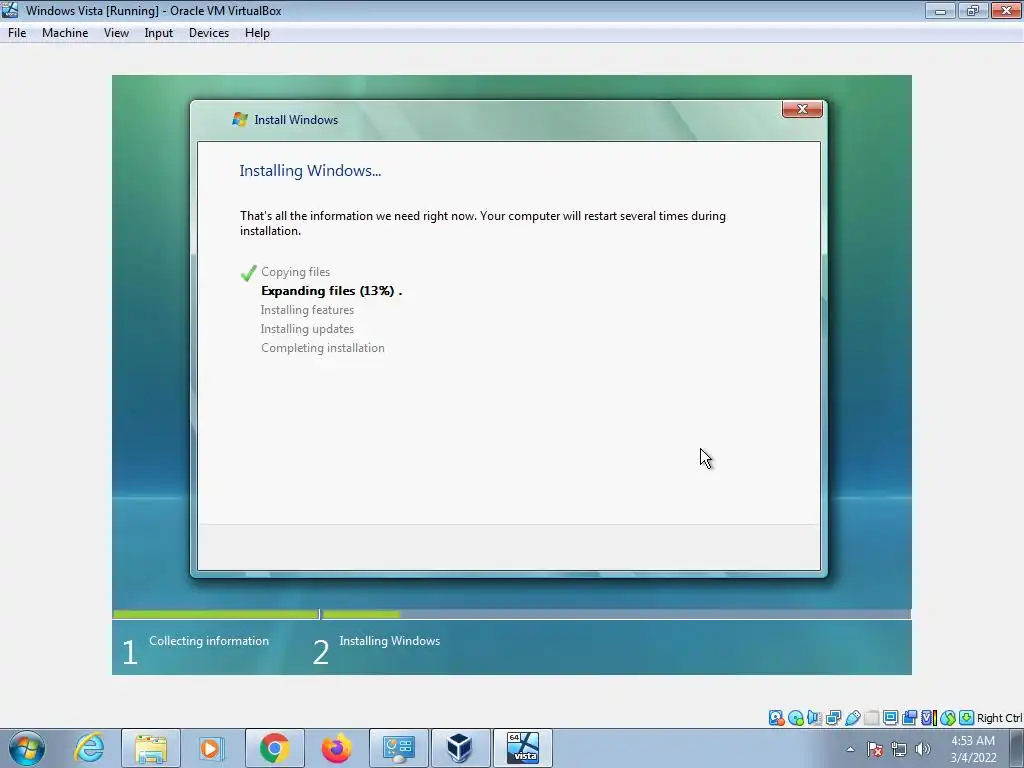Click the network tray icon

point(899,749)
